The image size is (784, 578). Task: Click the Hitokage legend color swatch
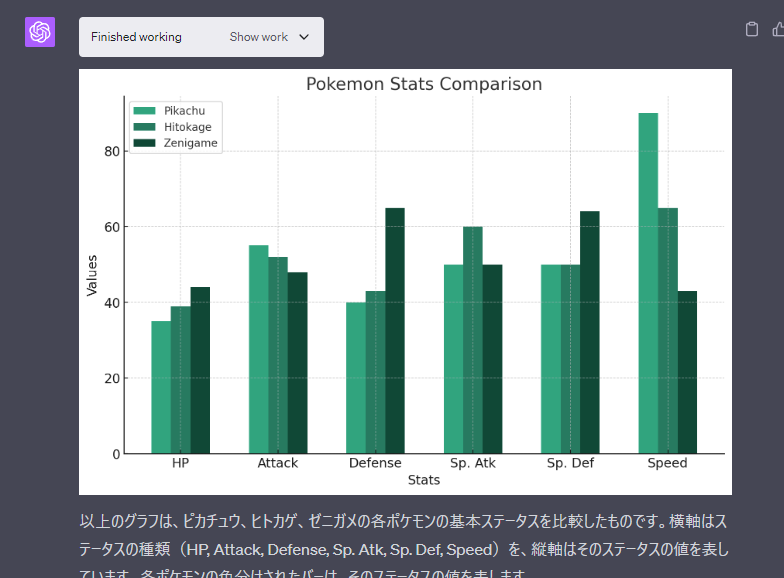144,126
